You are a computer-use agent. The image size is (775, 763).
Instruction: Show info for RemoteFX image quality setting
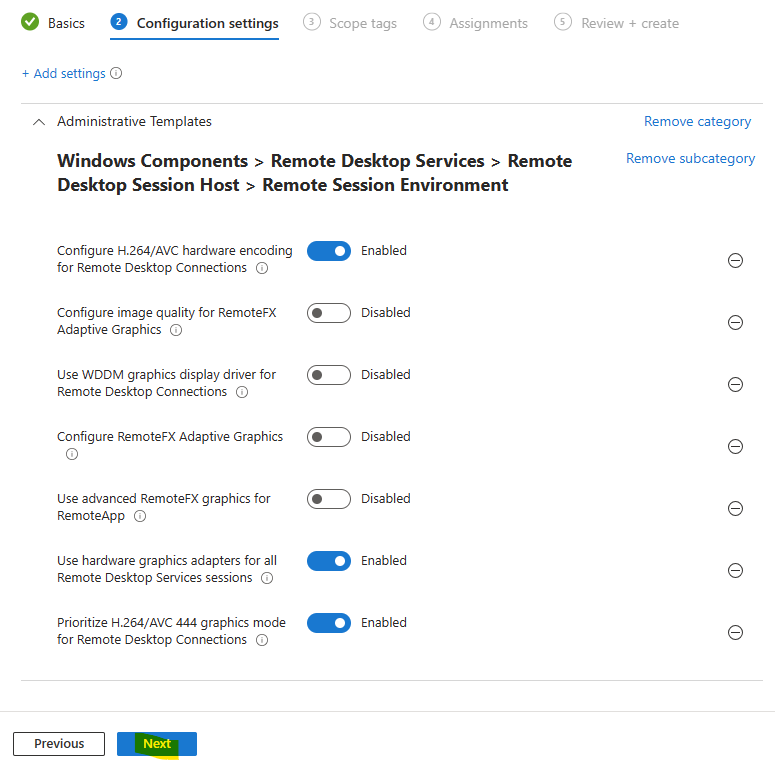pyautogui.click(x=176, y=330)
